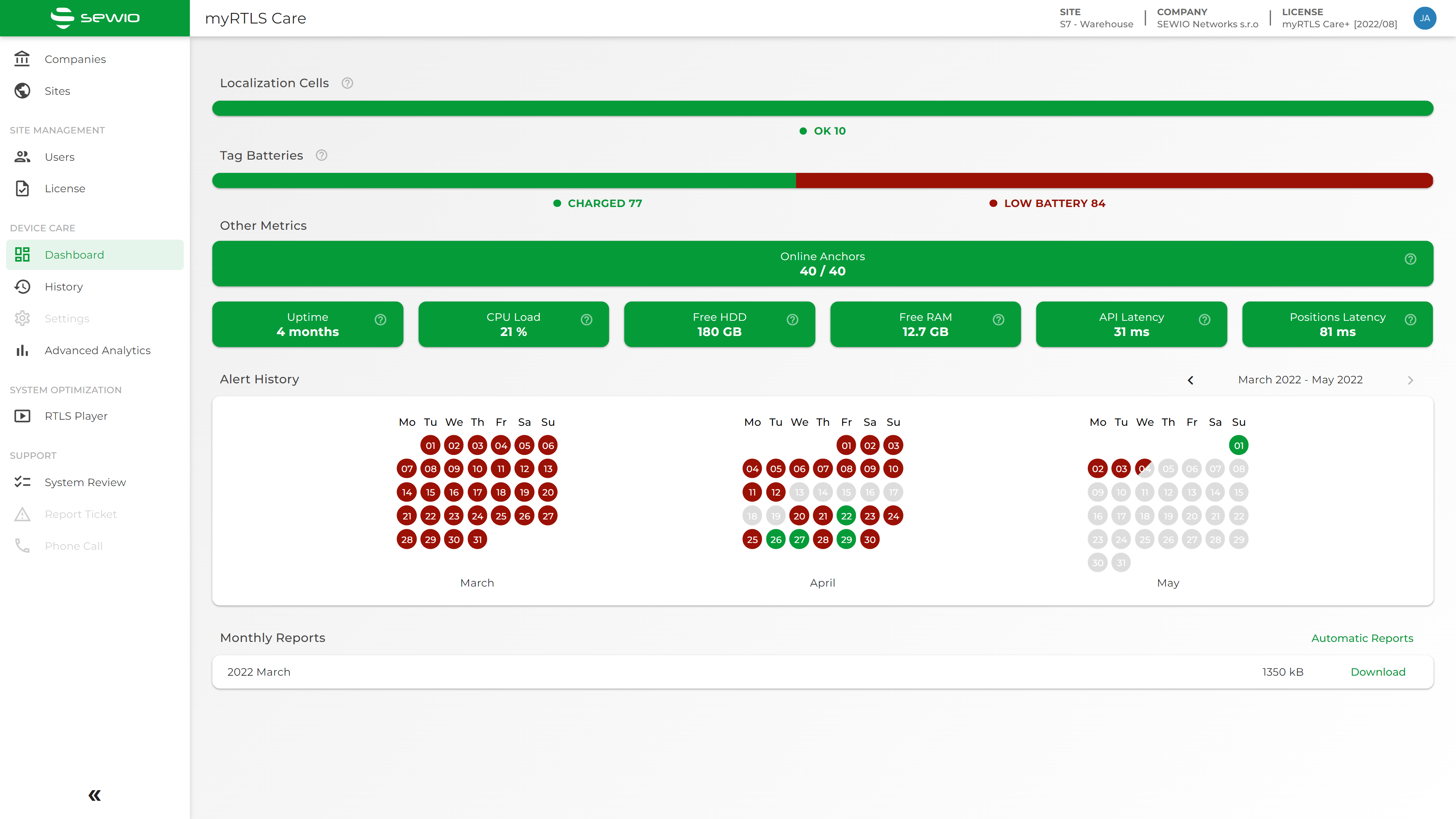This screenshot has width=1456, height=819.
Task: Click help icon beside Tag Batteries
Action: [322, 155]
